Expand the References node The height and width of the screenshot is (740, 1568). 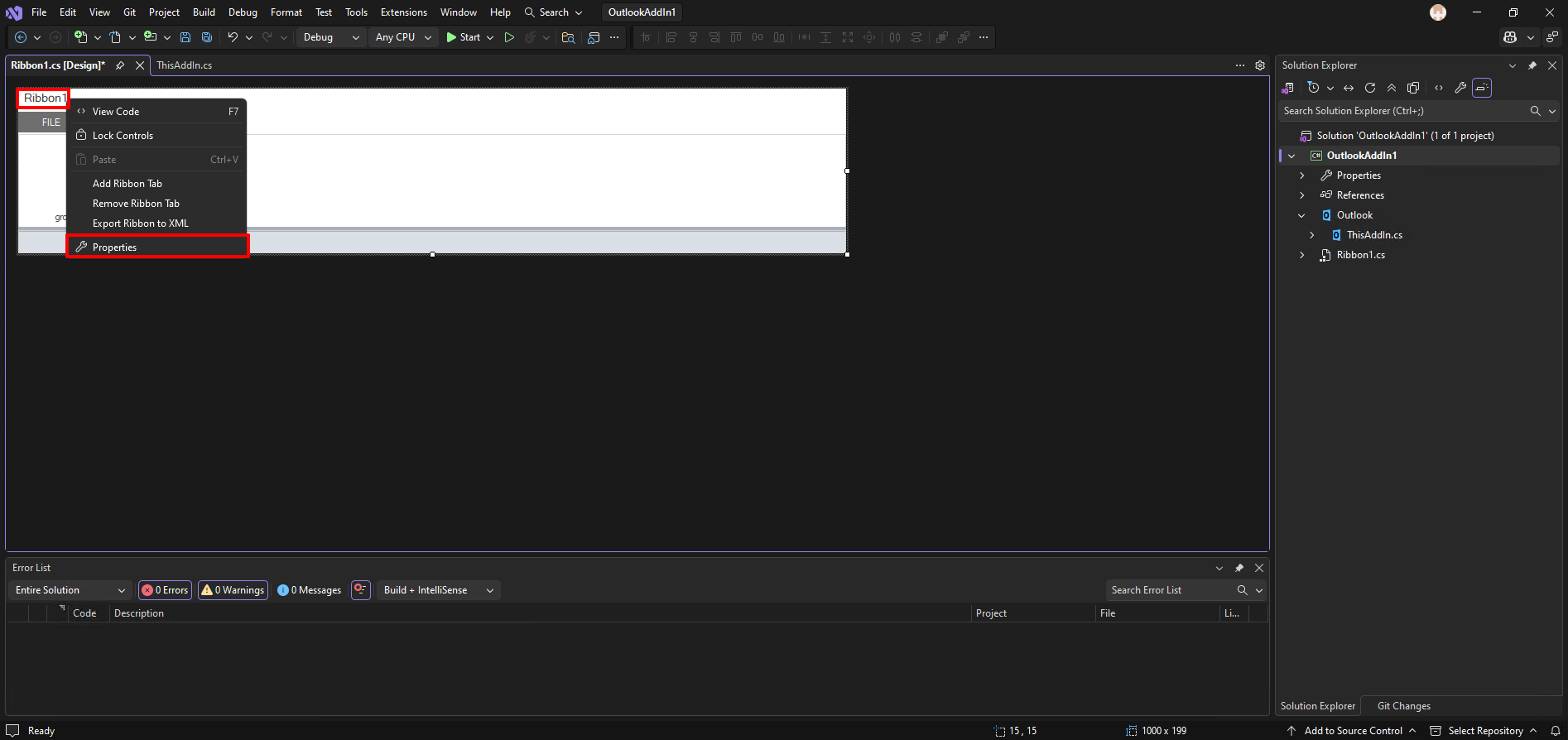(x=1302, y=195)
